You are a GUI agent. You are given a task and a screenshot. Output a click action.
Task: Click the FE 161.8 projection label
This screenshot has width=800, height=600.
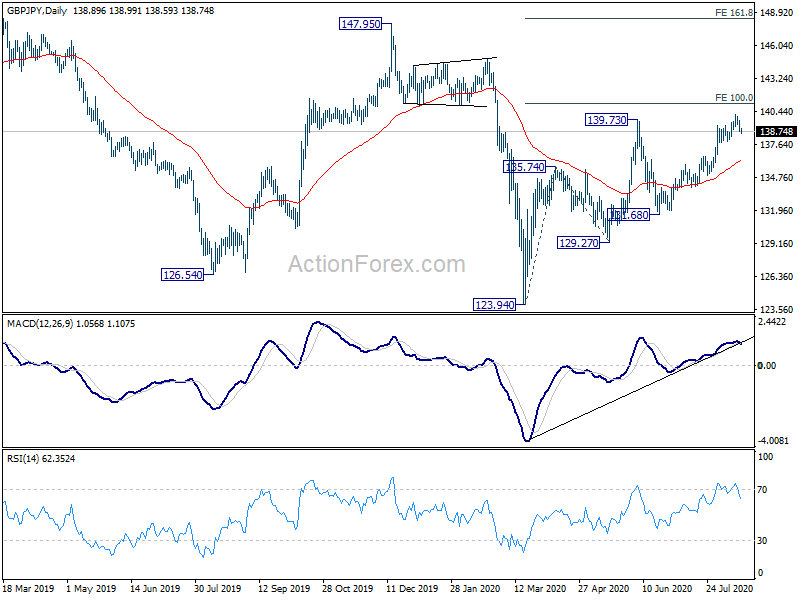point(734,13)
